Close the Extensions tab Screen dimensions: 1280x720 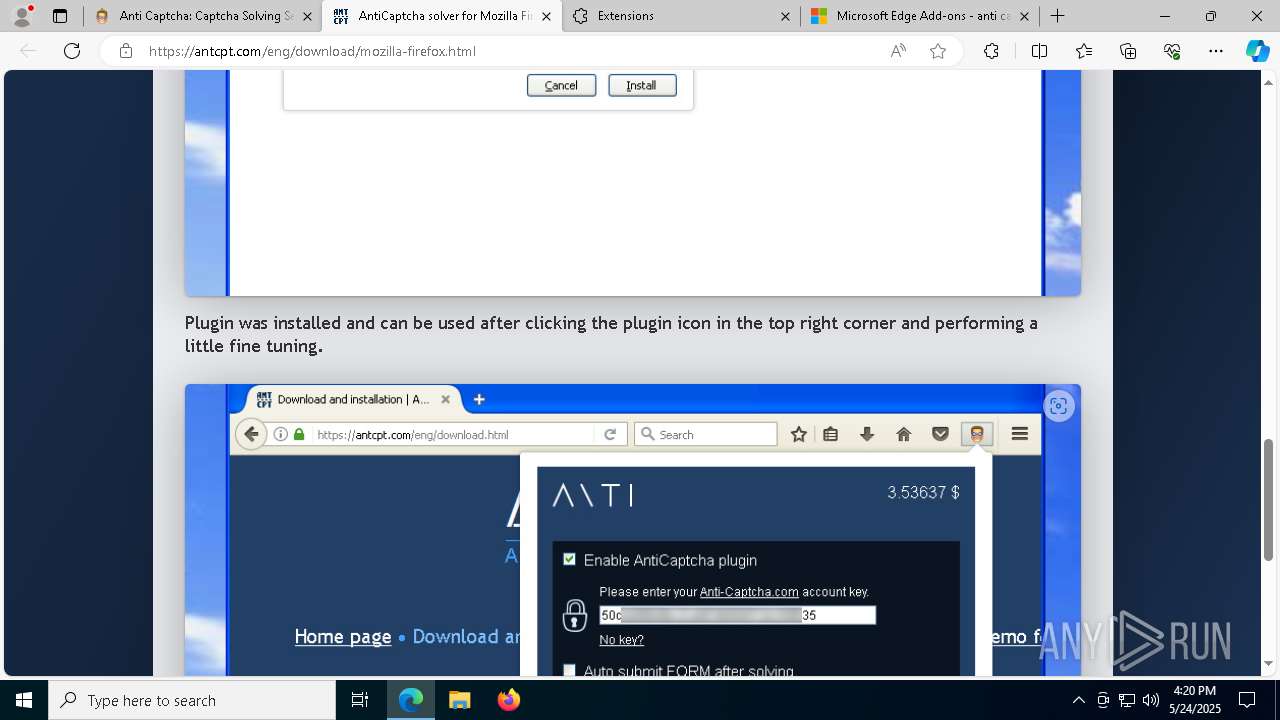tap(785, 16)
